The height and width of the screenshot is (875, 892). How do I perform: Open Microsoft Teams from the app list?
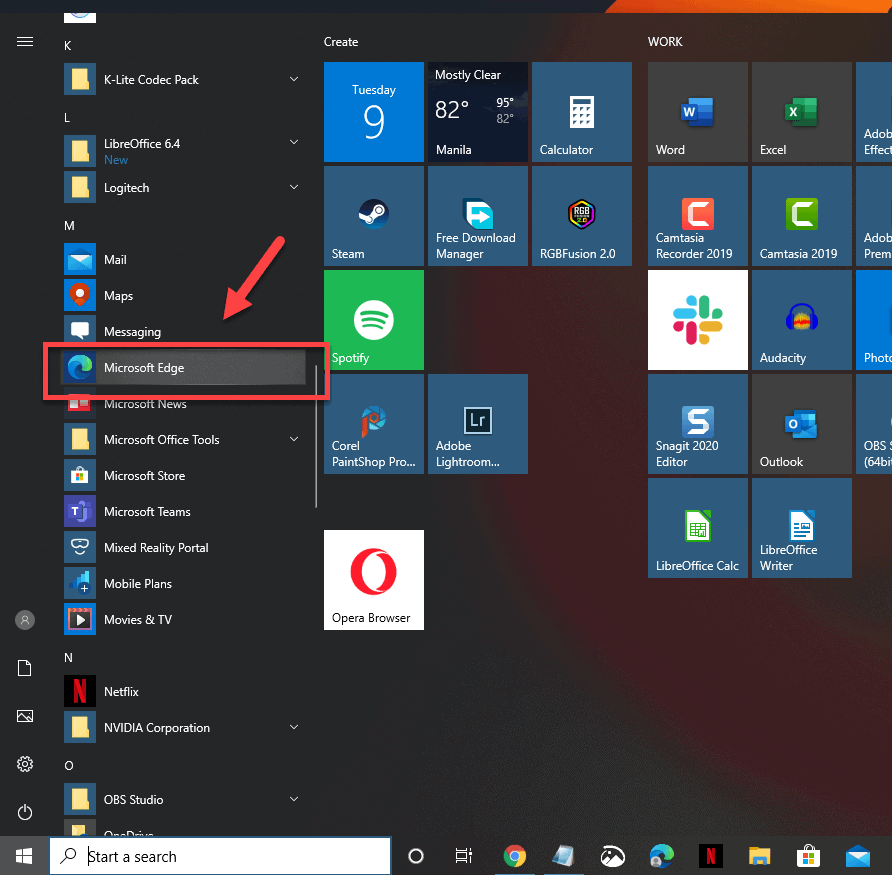[185, 511]
